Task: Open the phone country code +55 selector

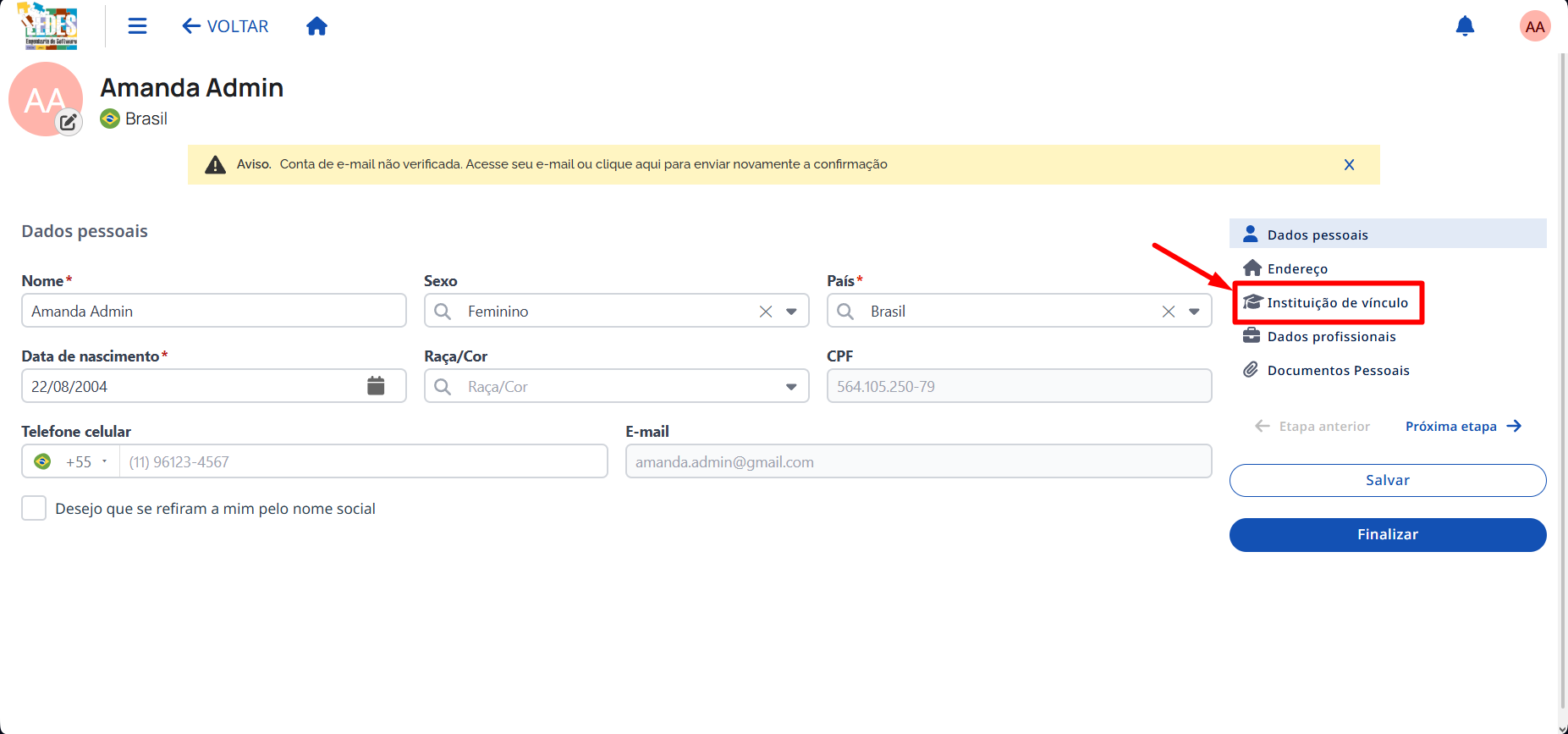Action: 71,461
